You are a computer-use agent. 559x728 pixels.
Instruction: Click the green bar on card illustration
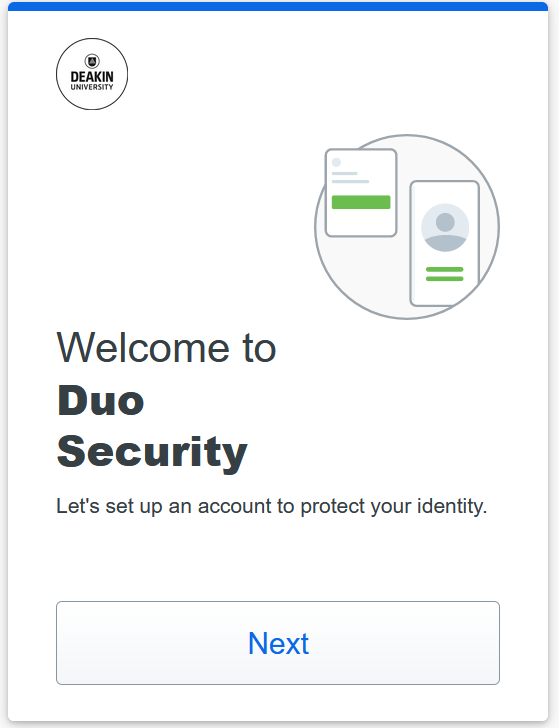tap(361, 202)
